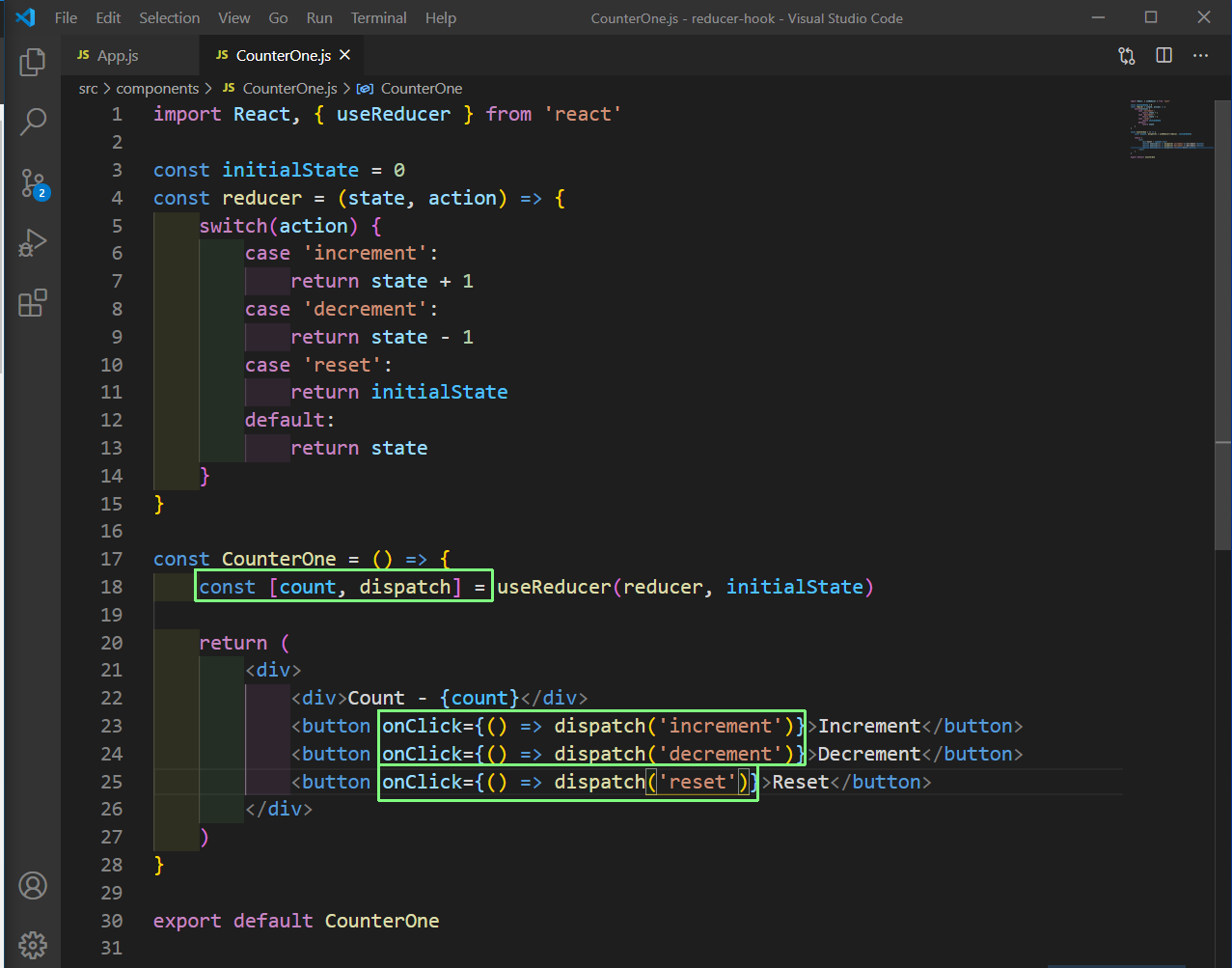Click the src breadcrumb segment

click(x=89, y=88)
